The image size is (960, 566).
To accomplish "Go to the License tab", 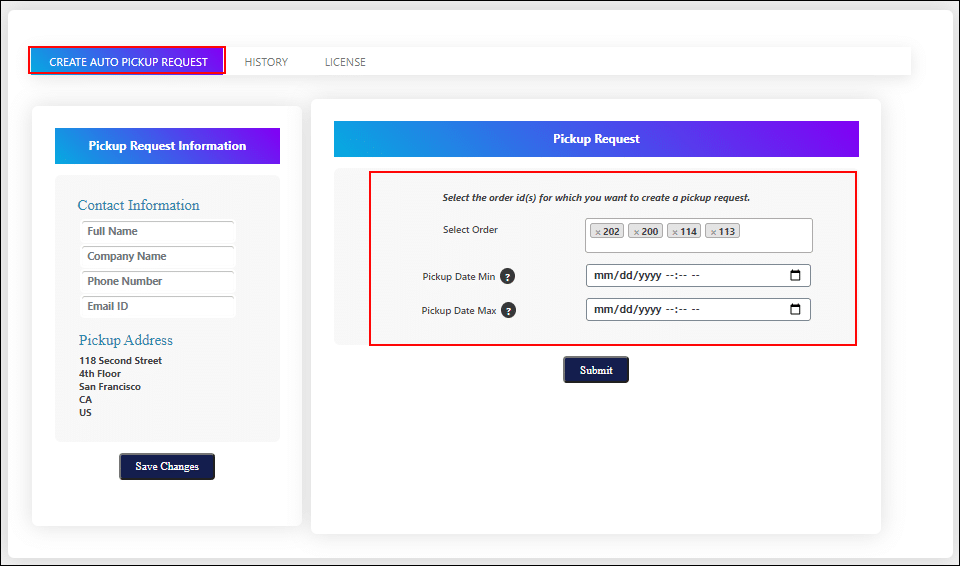I will click(x=345, y=62).
